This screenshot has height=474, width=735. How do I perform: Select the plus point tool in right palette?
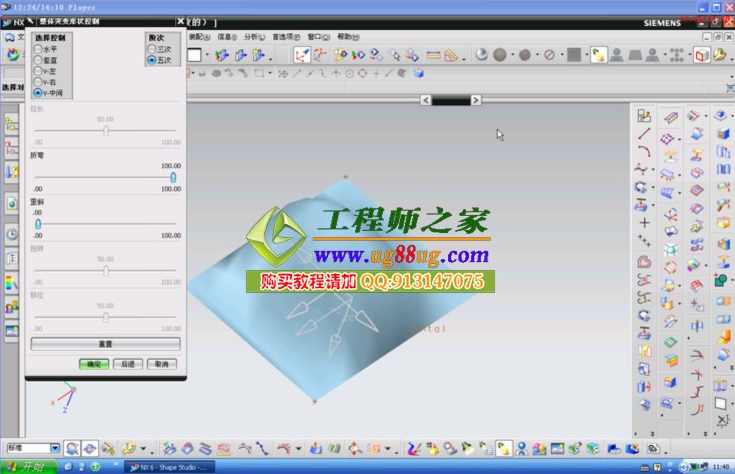pyautogui.click(x=645, y=223)
